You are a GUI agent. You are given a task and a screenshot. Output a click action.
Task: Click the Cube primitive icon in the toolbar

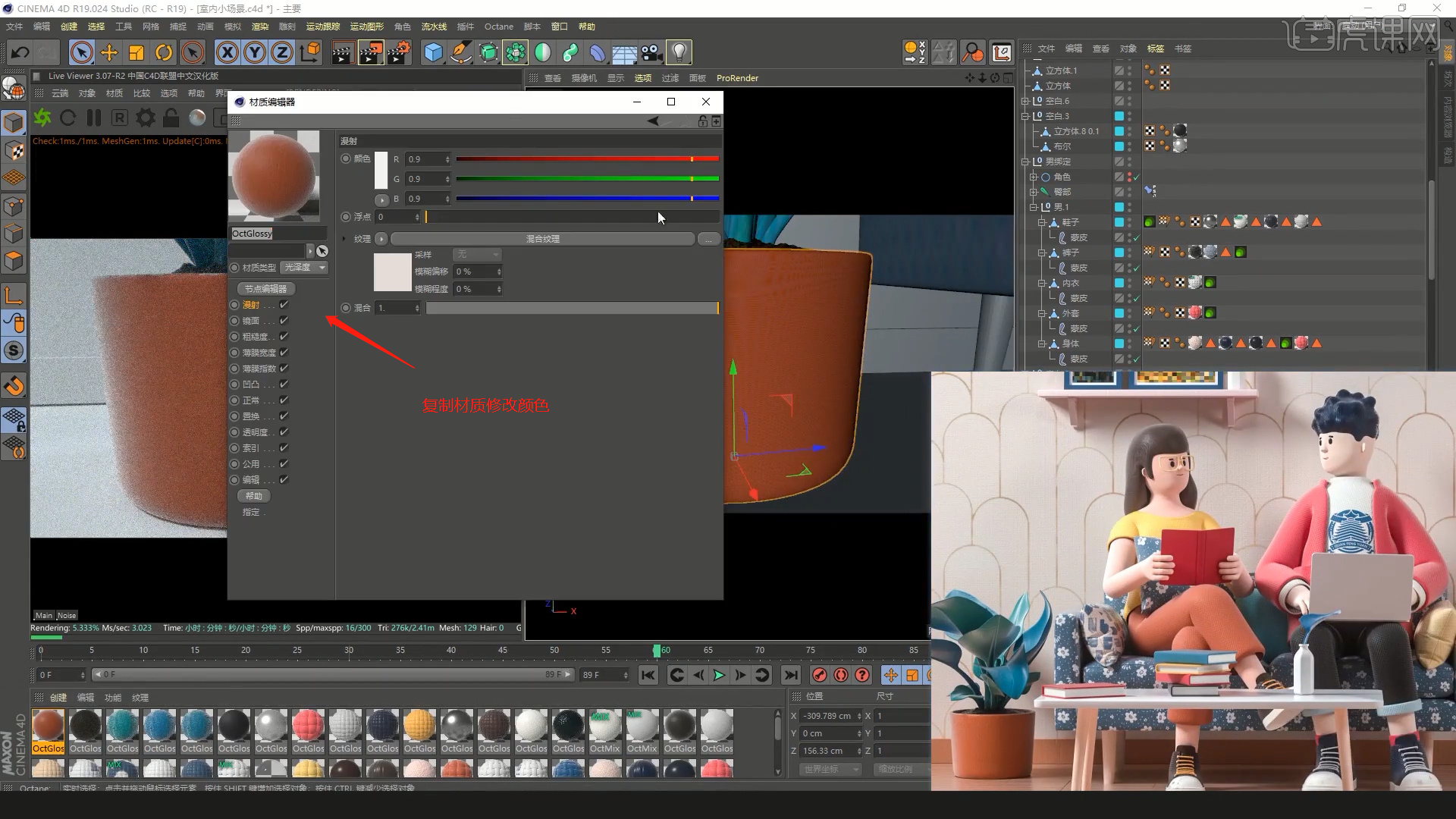pyautogui.click(x=433, y=52)
